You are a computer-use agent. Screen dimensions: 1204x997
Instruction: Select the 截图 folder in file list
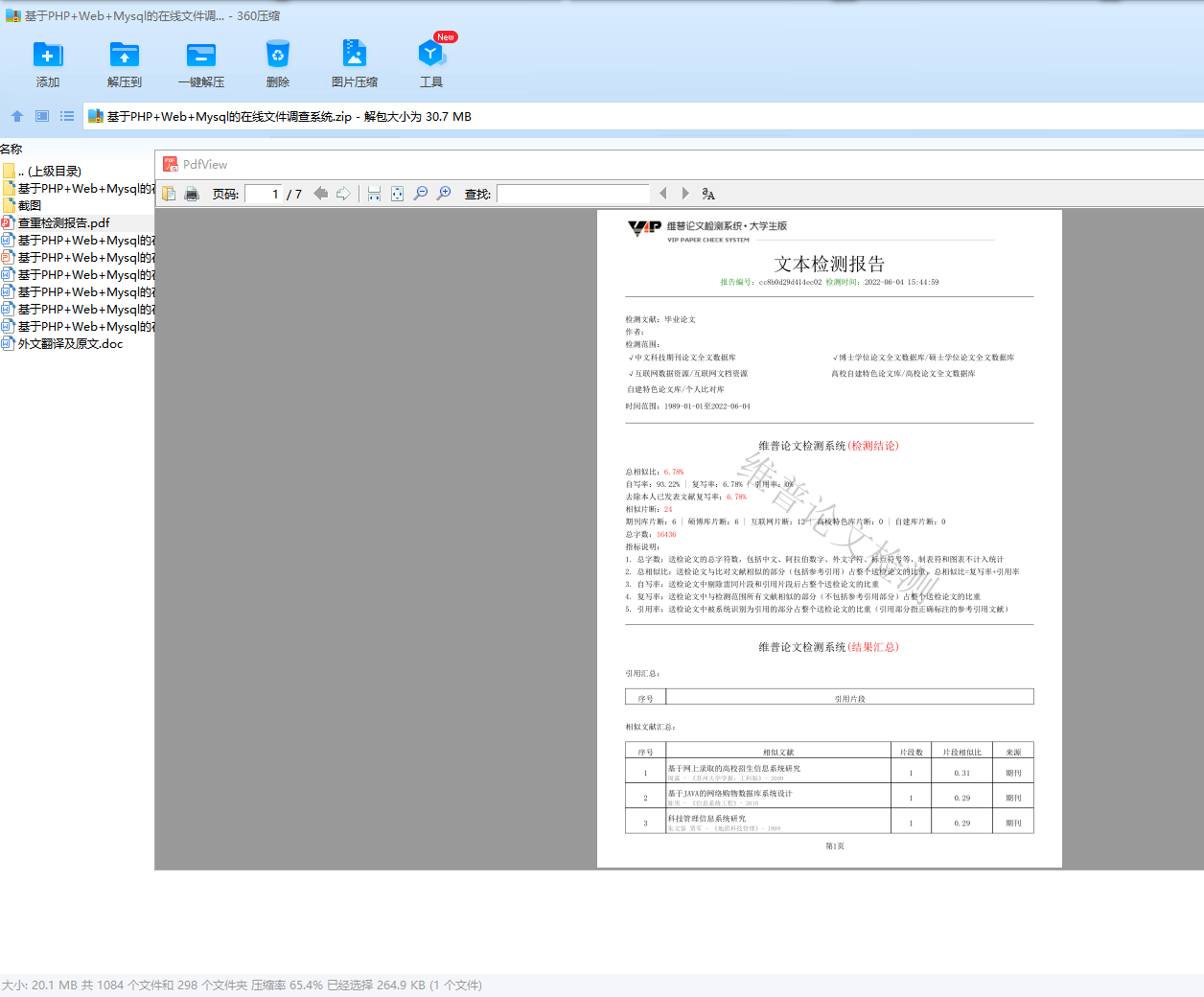77,206
